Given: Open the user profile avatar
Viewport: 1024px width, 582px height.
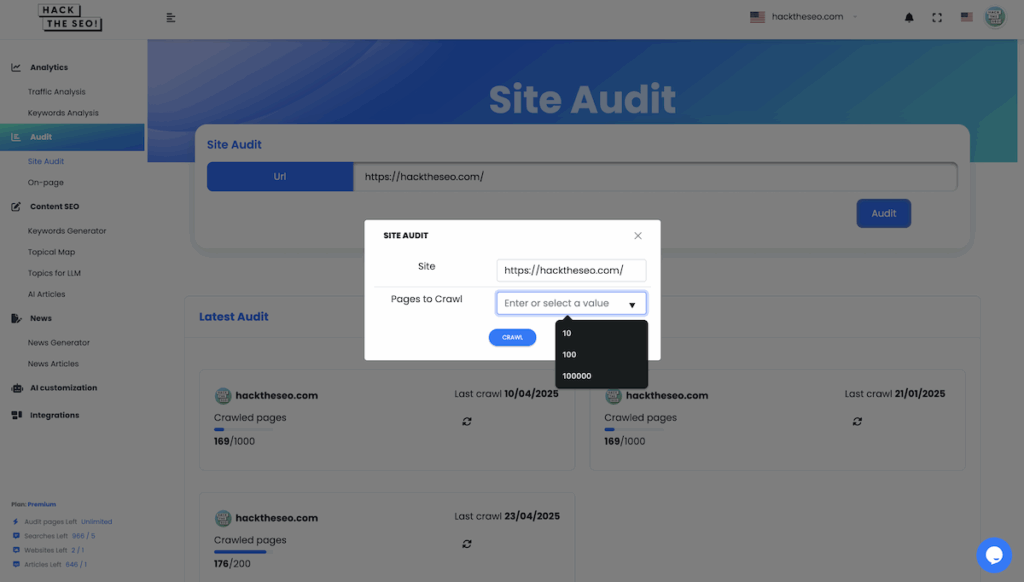Looking at the screenshot, I should (995, 17).
